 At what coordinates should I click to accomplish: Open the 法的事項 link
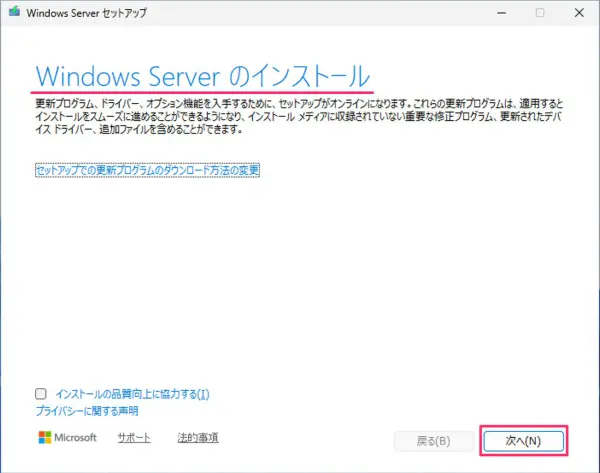[x=198, y=438]
